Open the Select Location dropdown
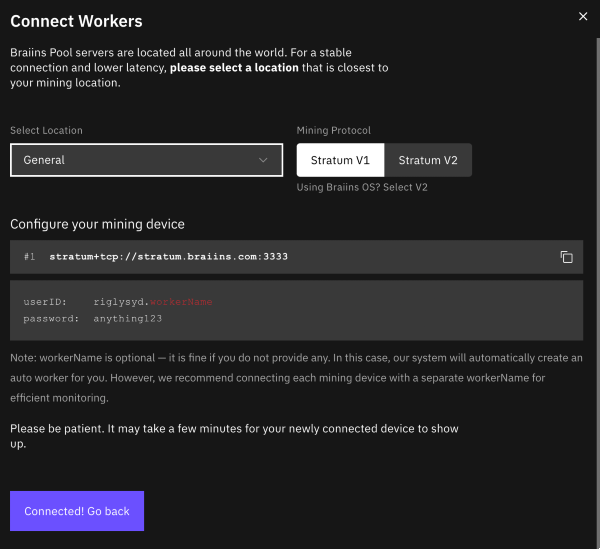 tap(147, 160)
